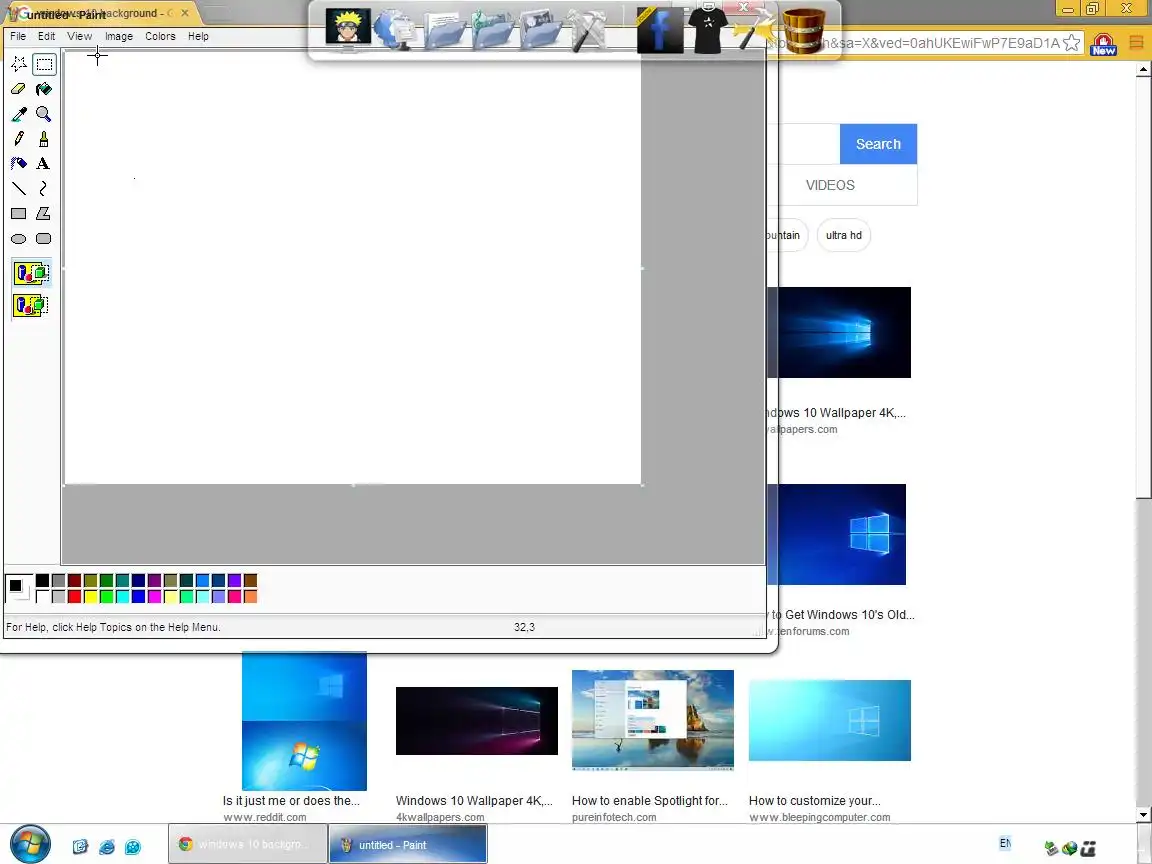Open the Edit menu

point(46,36)
